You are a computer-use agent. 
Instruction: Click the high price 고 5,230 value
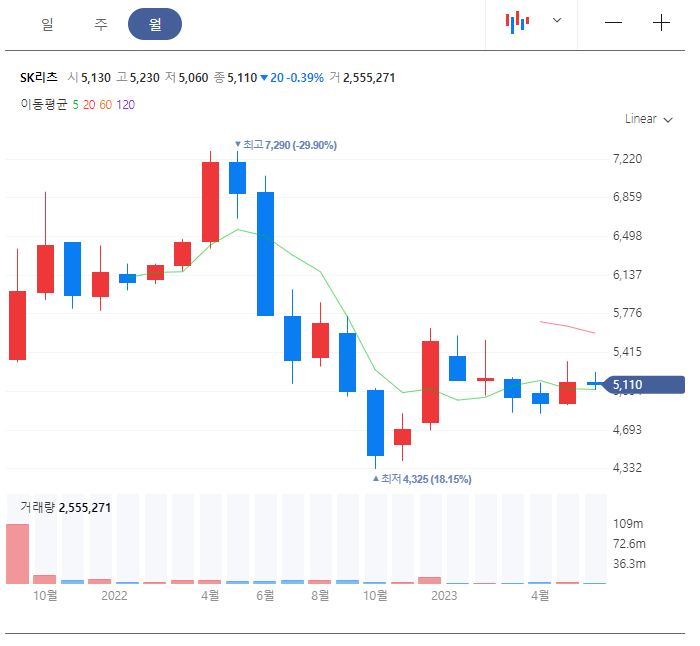[x=138, y=78]
